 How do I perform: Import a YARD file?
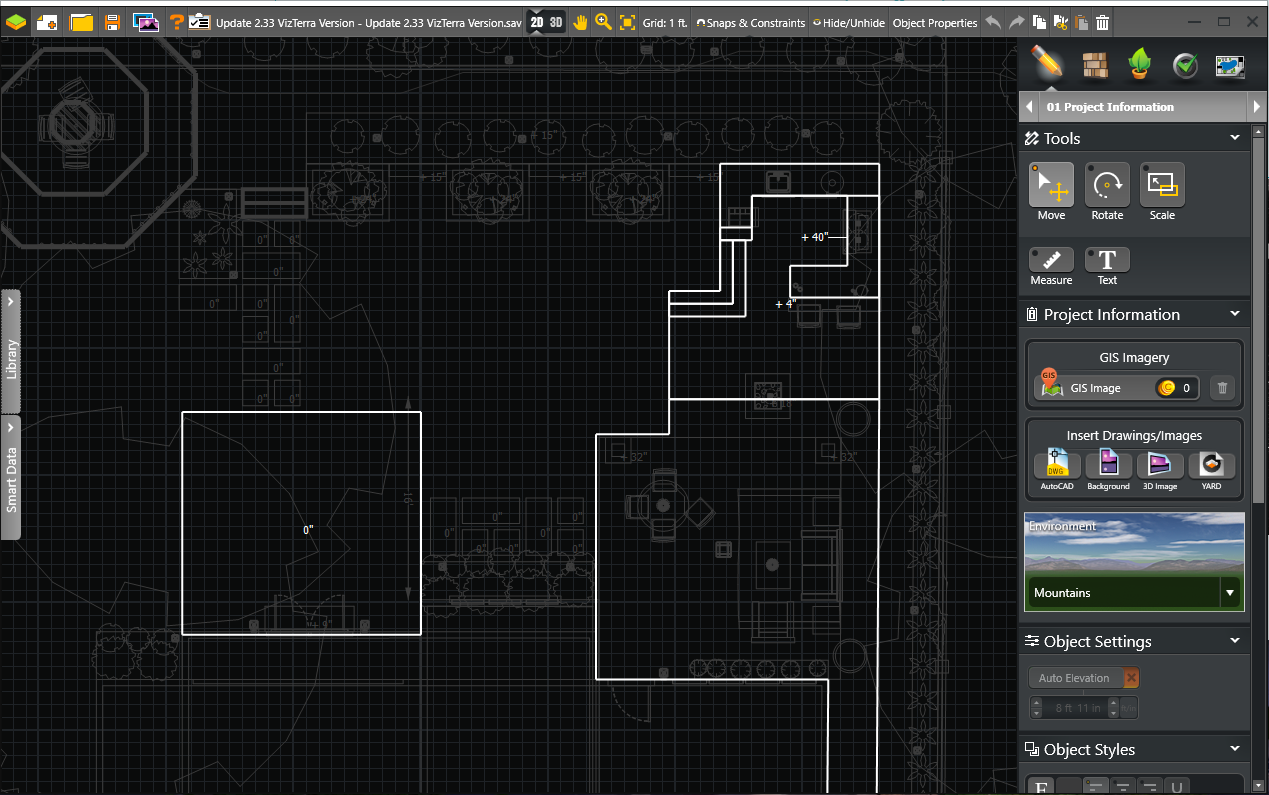click(1211, 465)
